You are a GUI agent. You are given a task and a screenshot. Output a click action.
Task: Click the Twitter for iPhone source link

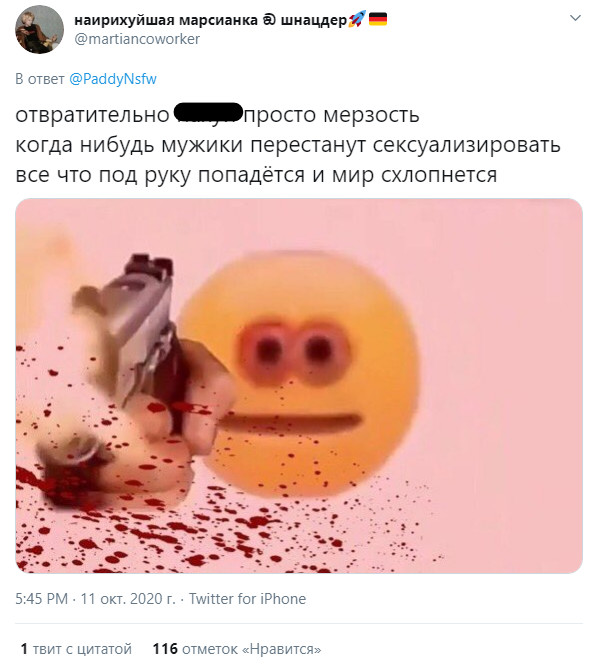(x=247, y=599)
